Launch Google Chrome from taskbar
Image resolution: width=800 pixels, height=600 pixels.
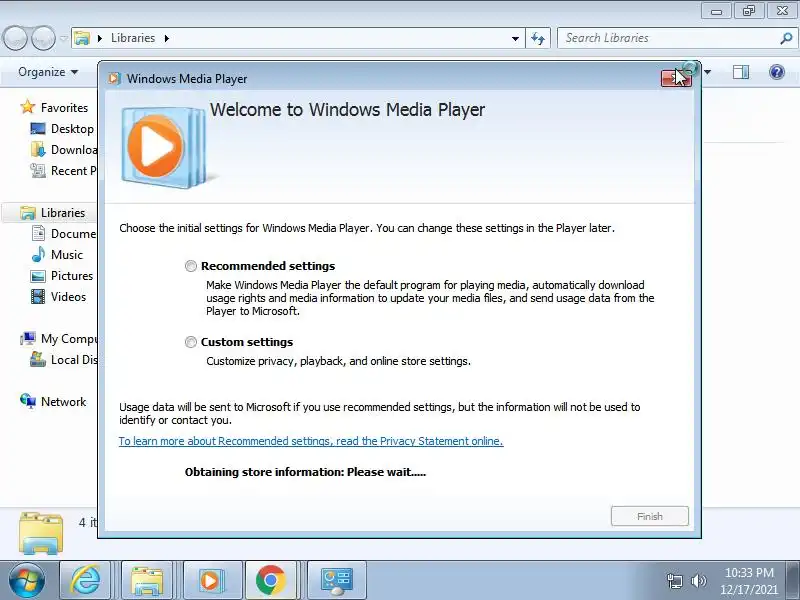[270, 580]
